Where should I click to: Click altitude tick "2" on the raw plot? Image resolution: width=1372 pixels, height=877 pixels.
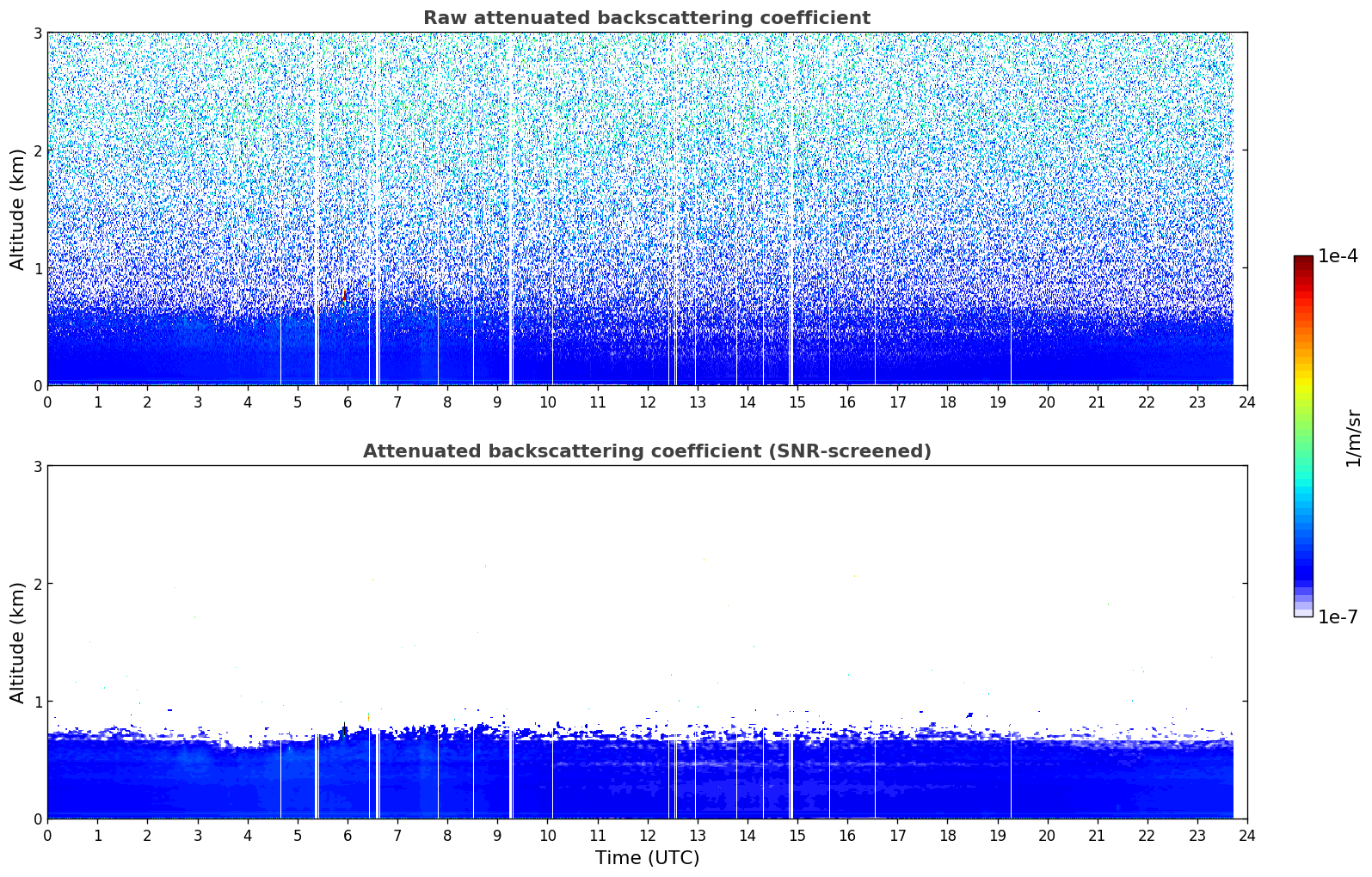click(38, 151)
